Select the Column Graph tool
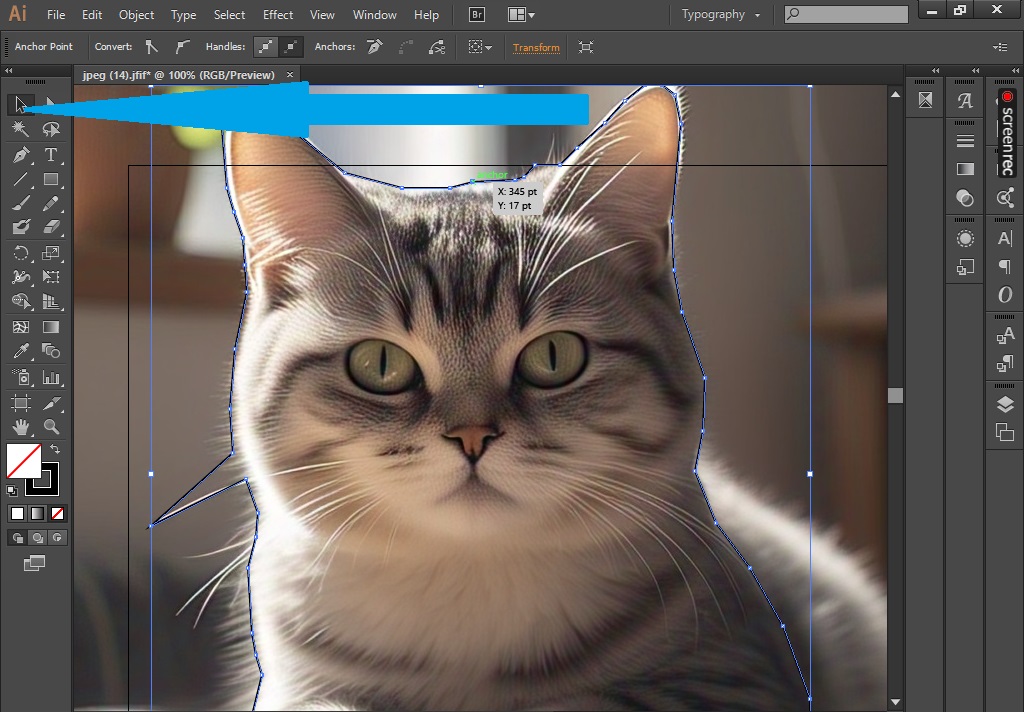Viewport: 1024px width, 712px height. tap(51, 377)
